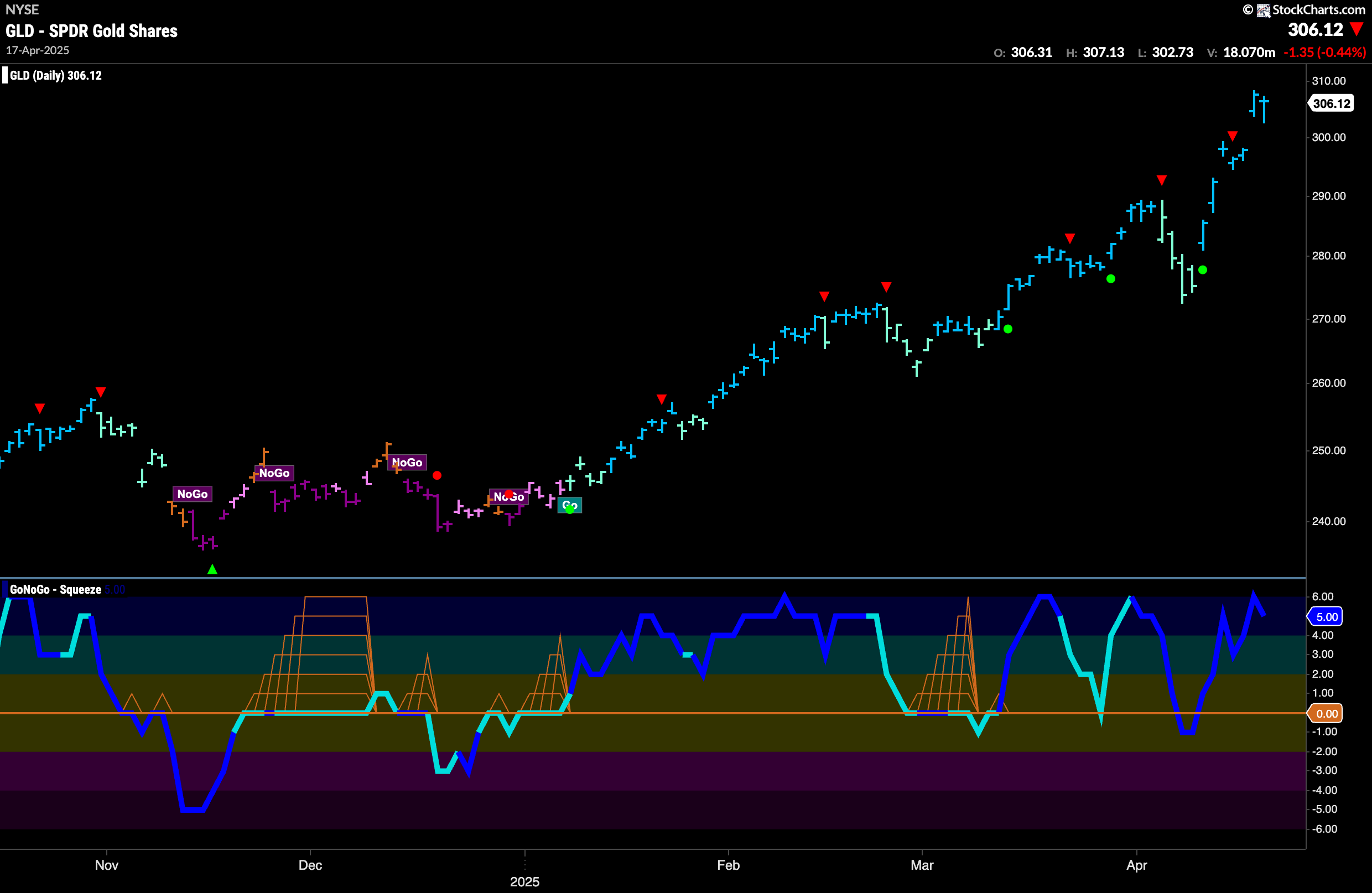Click the 240.00 price axis label
This screenshot has width=1372, height=893.
tap(1329, 522)
